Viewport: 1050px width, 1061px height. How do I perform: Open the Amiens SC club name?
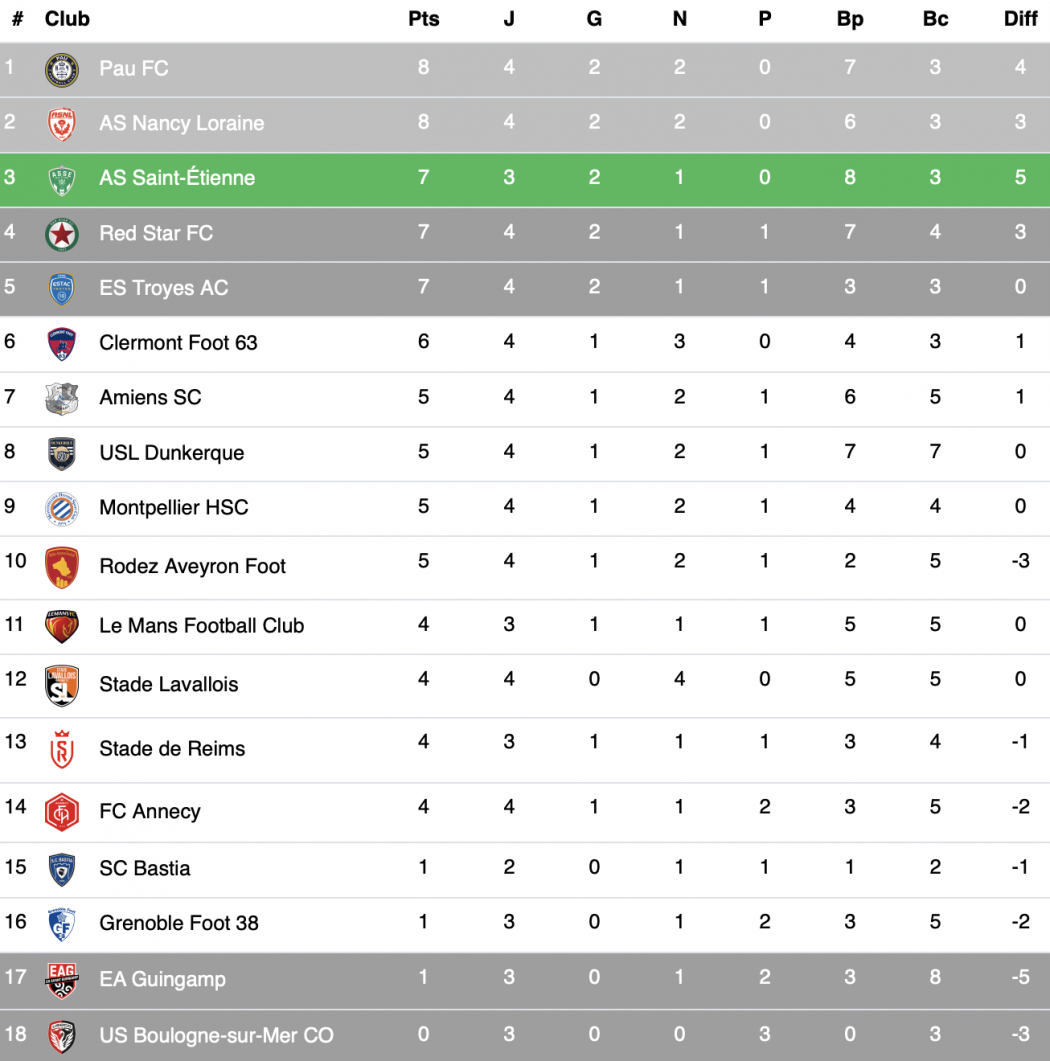coord(150,397)
